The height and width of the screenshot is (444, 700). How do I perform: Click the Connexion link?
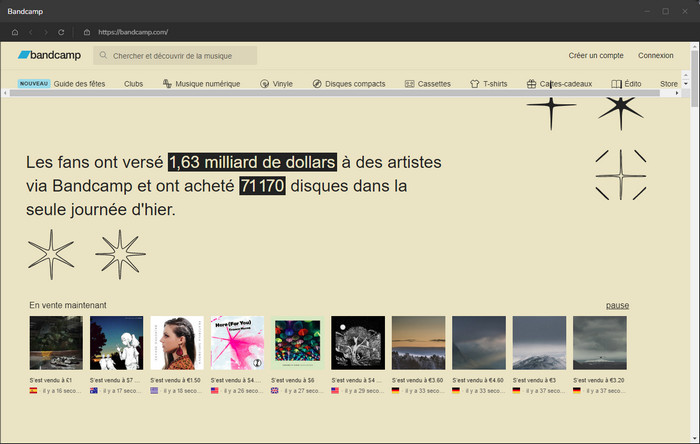point(655,55)
